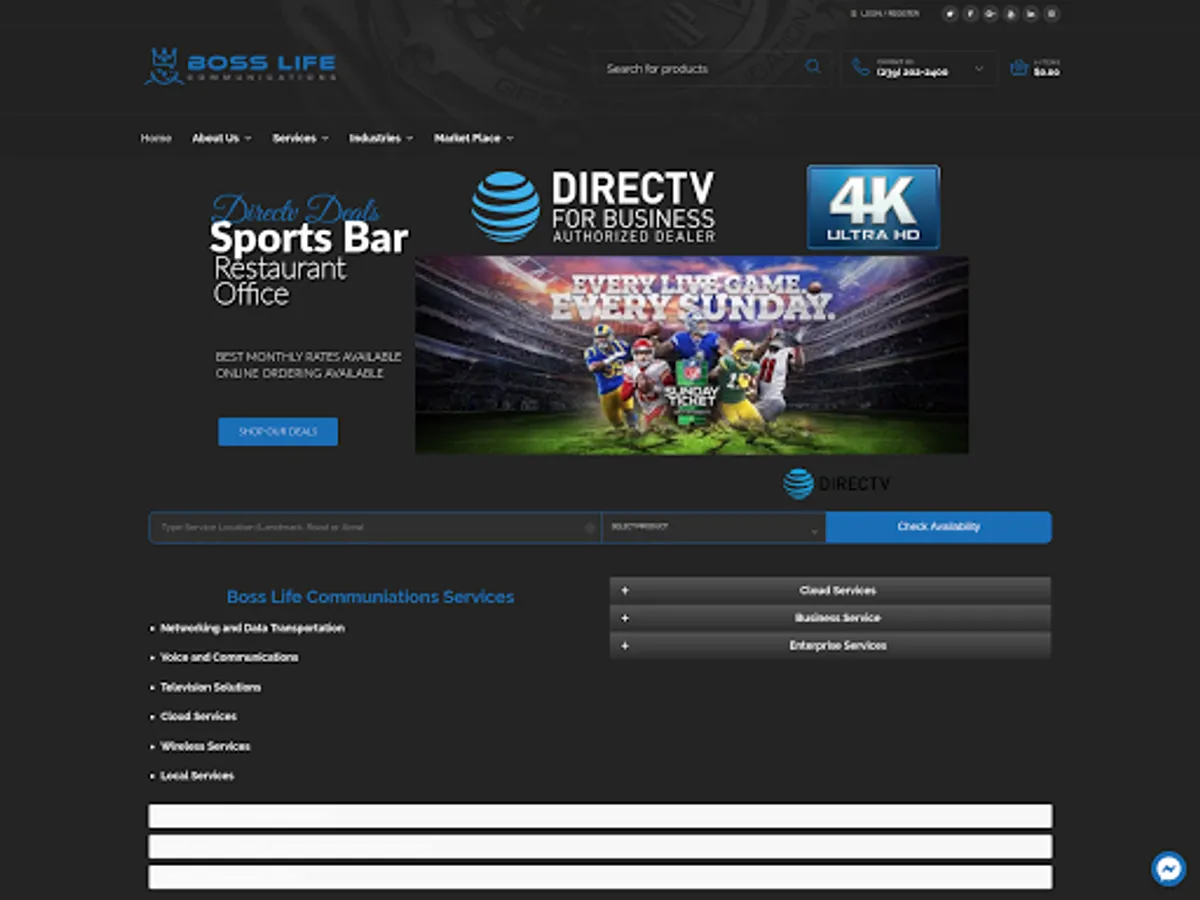Screen dimensions: 1200x900
Task: Click plus icon beside Enterprise Services
Action: tap(625, 646)
